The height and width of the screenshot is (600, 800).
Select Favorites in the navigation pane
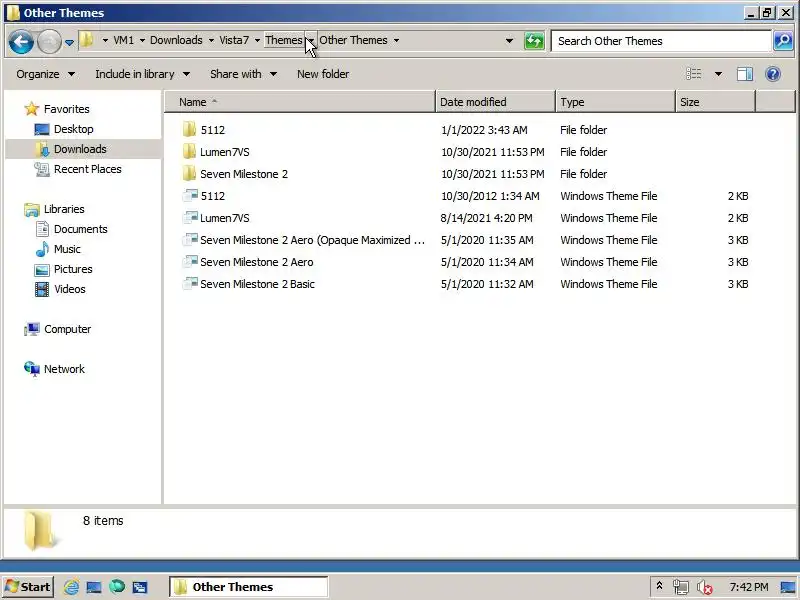pyautogui.click(x=66, y=109)
